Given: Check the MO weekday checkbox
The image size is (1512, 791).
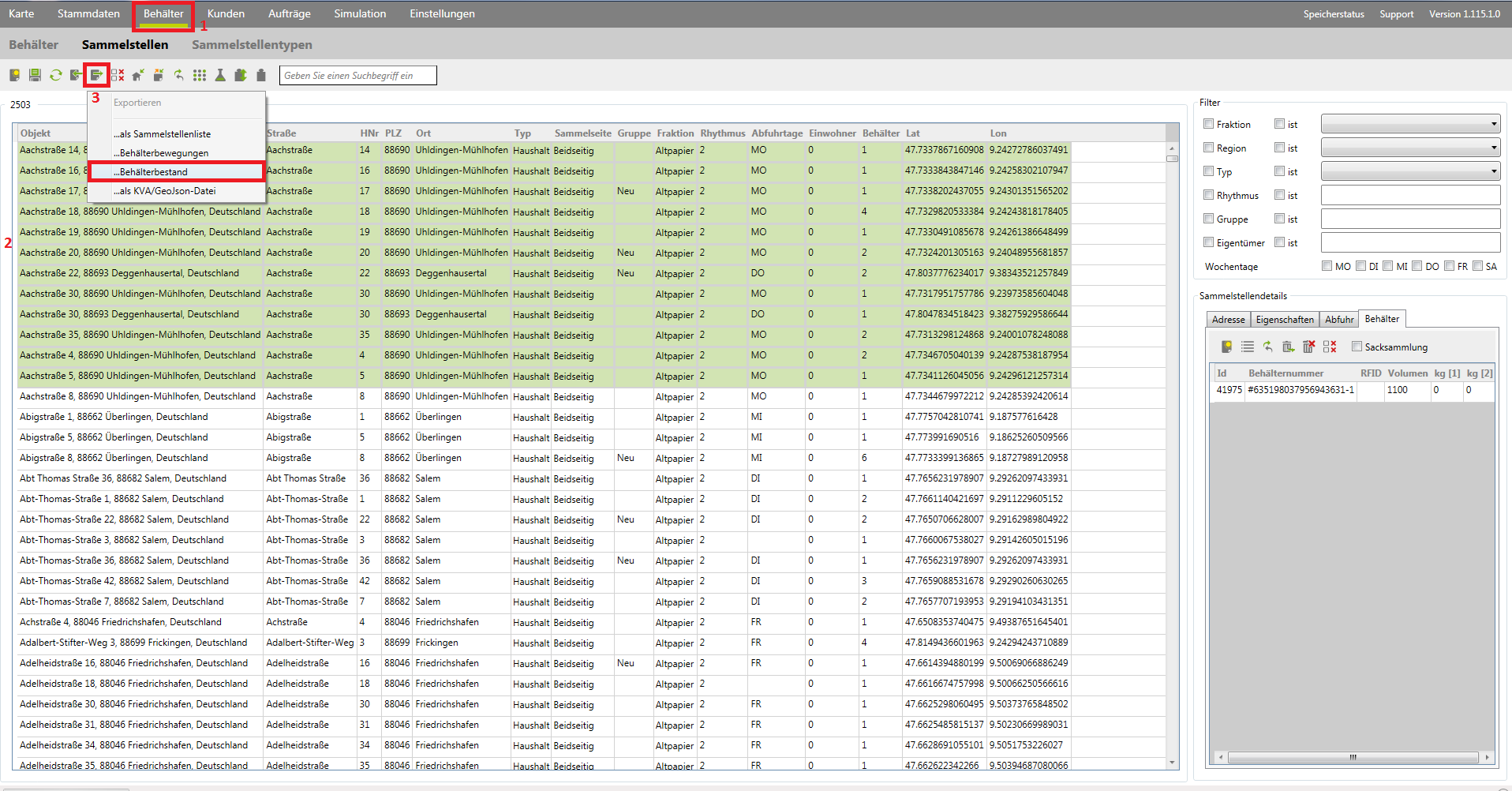Looking at the screenshot, I should [x=1327, y=266].
